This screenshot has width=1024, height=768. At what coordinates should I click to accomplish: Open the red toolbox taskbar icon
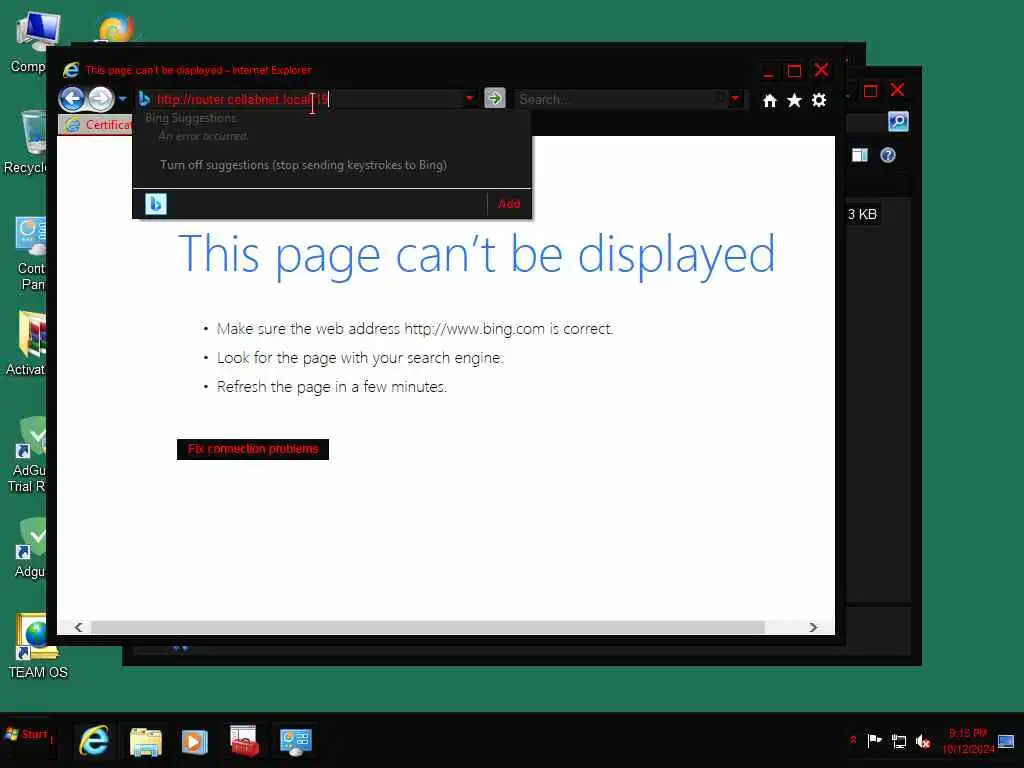pos(245,741)
